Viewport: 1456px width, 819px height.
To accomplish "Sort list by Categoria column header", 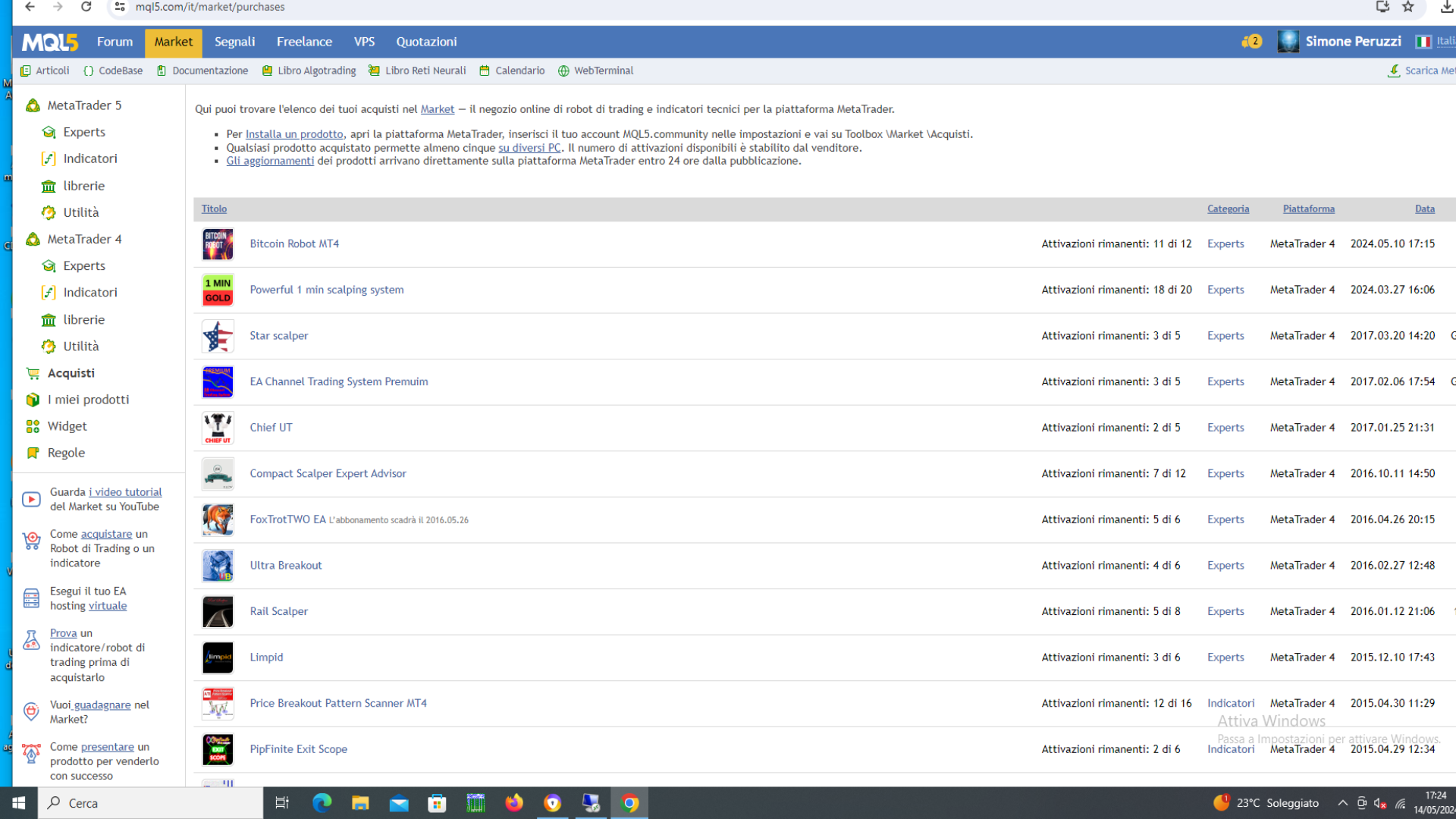I will click(x=1228, y=209).
